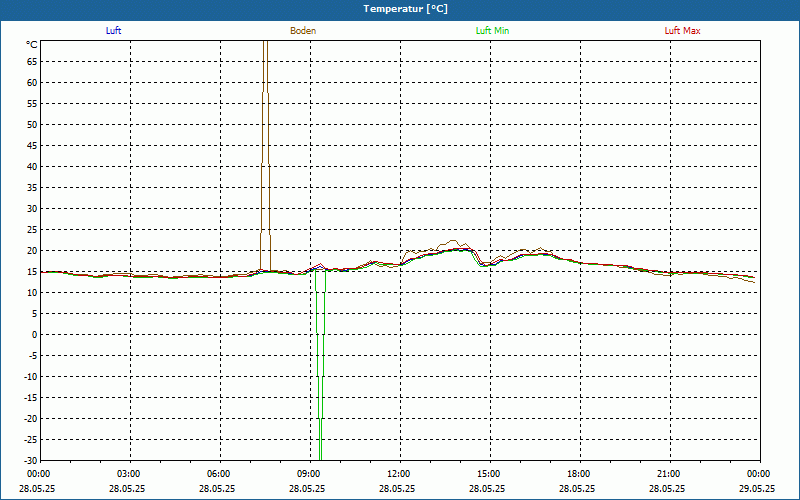The image size is (800, 500).
Task: Select the Boden legend label
Action: [303, 31]
